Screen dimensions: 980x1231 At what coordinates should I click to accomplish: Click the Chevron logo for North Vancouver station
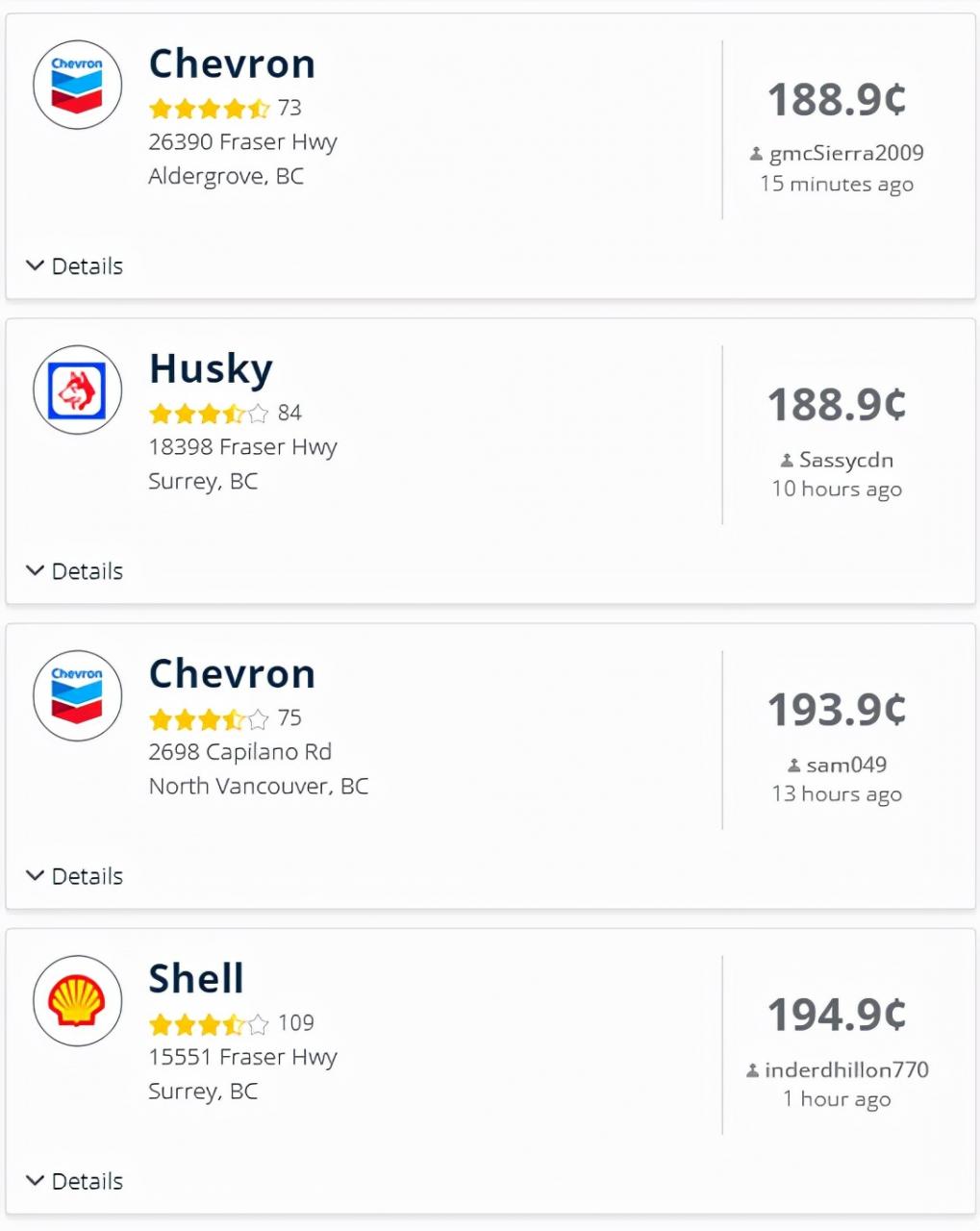78,694
